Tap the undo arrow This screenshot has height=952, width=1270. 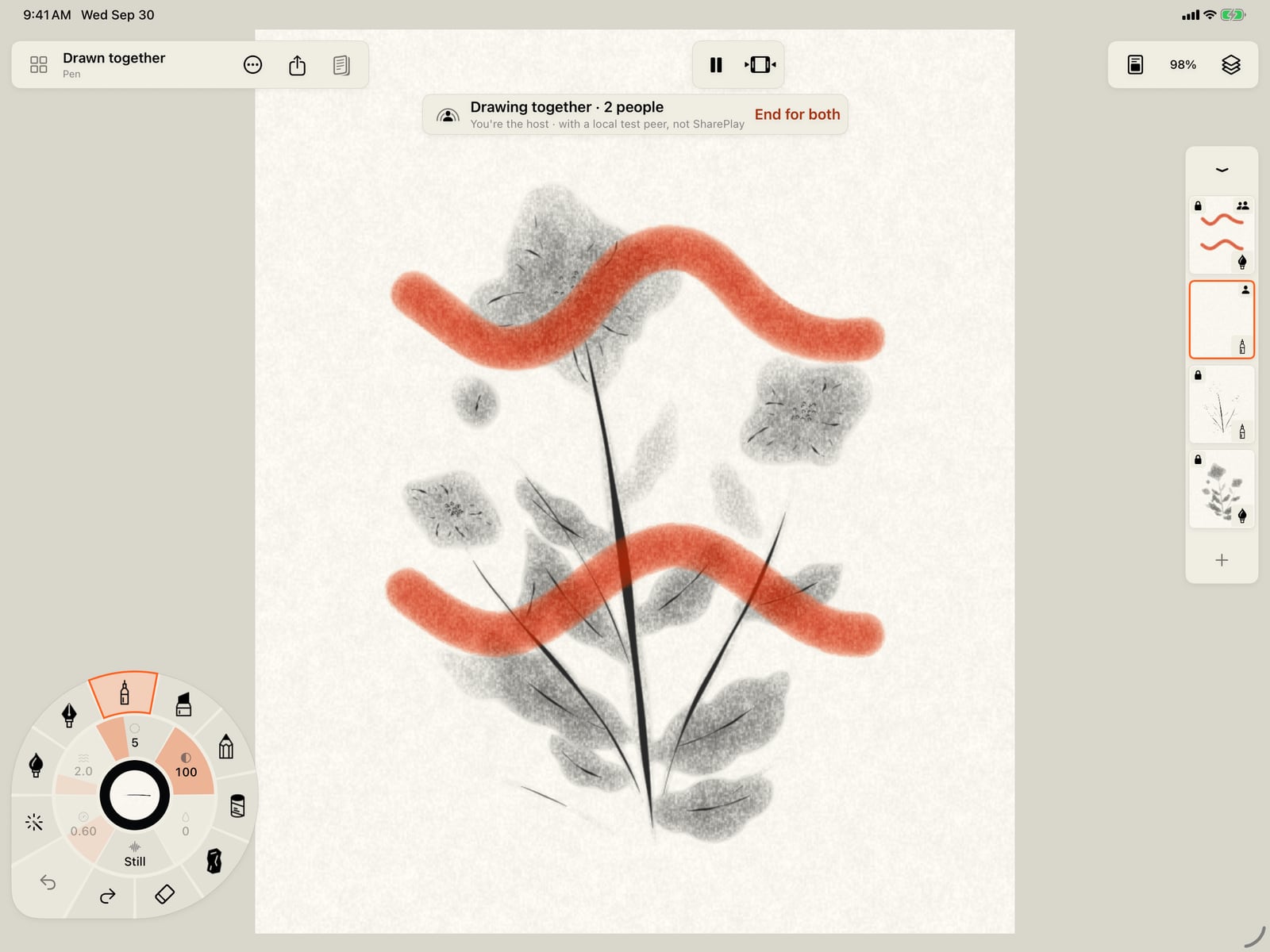coord(48,882)
